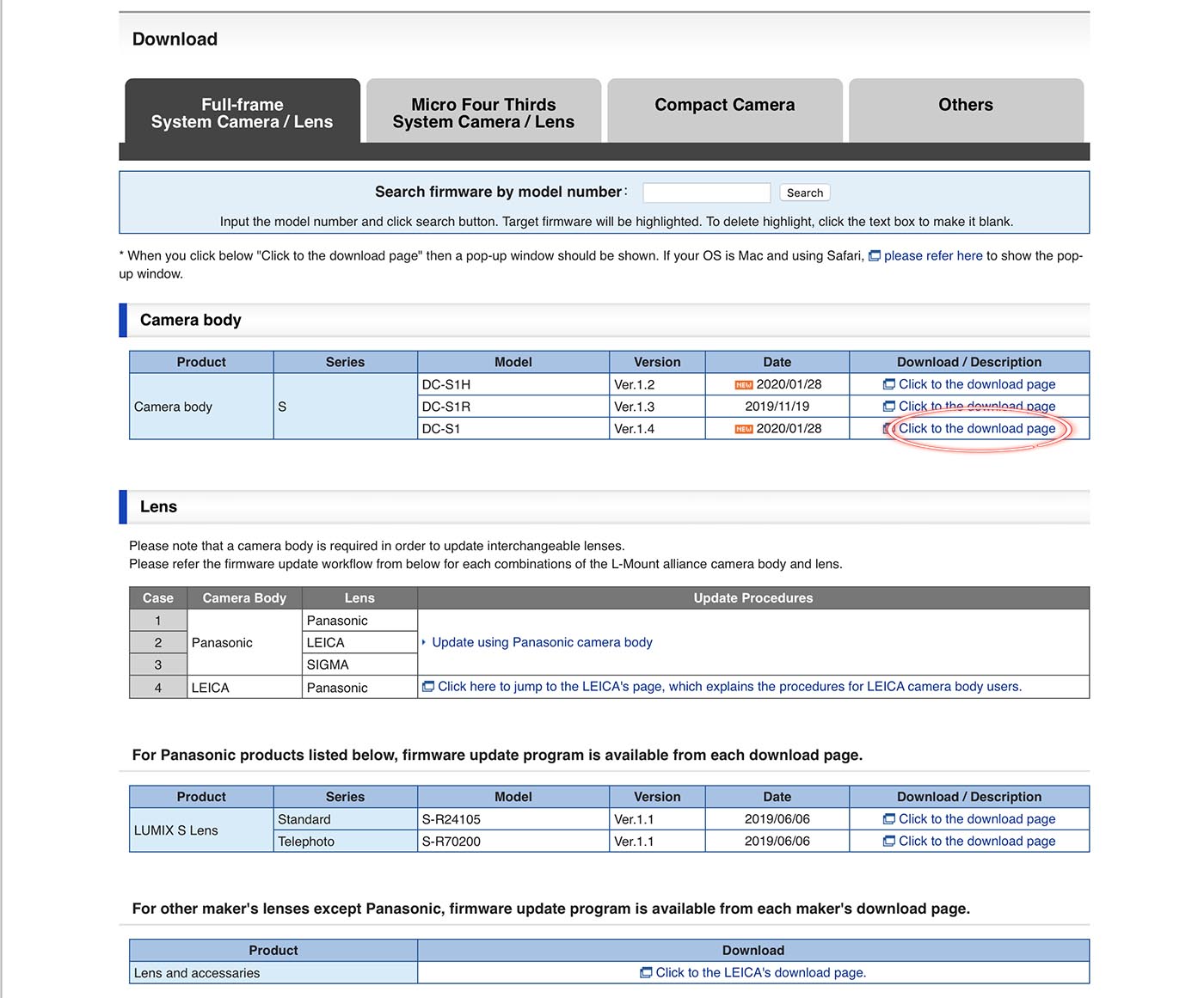Select the S-R24105 model cell
The height and width of the screenshot is (998, 1204).
[513, 819]
